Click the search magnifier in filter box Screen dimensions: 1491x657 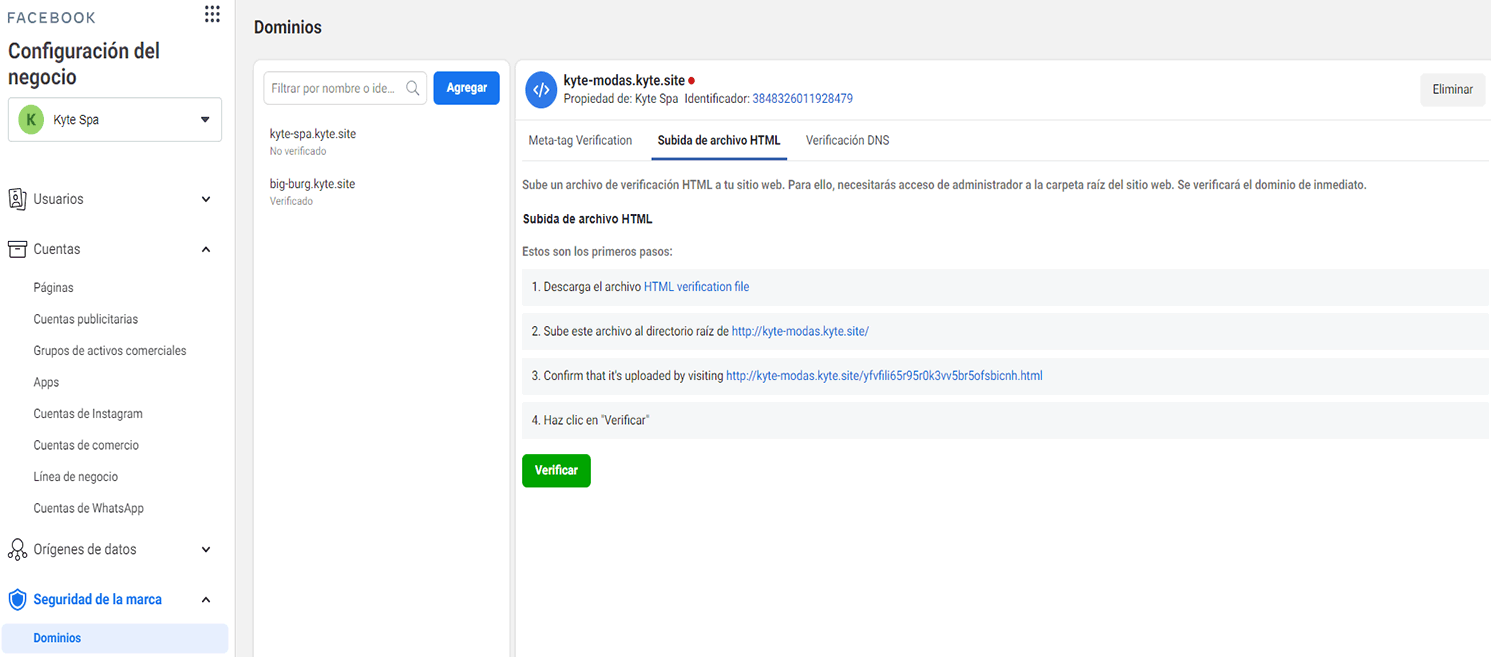tap(413, 88)
